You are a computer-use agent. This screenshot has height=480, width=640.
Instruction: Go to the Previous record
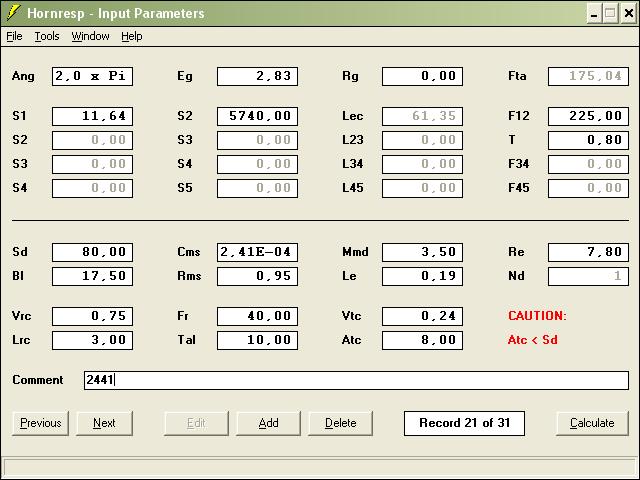40,423
